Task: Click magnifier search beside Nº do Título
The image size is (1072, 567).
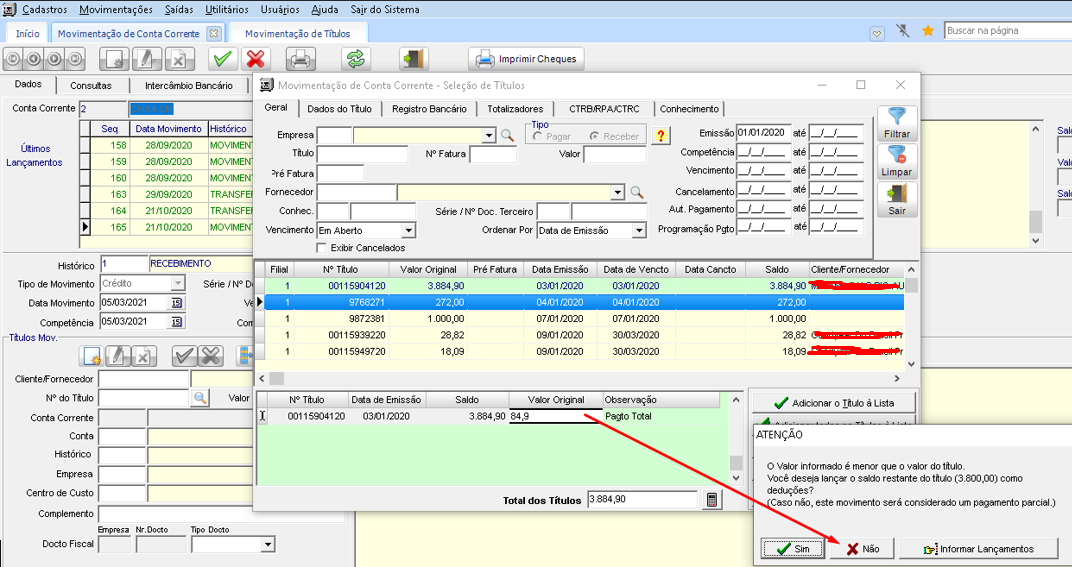Action: (x=200, y=398)
